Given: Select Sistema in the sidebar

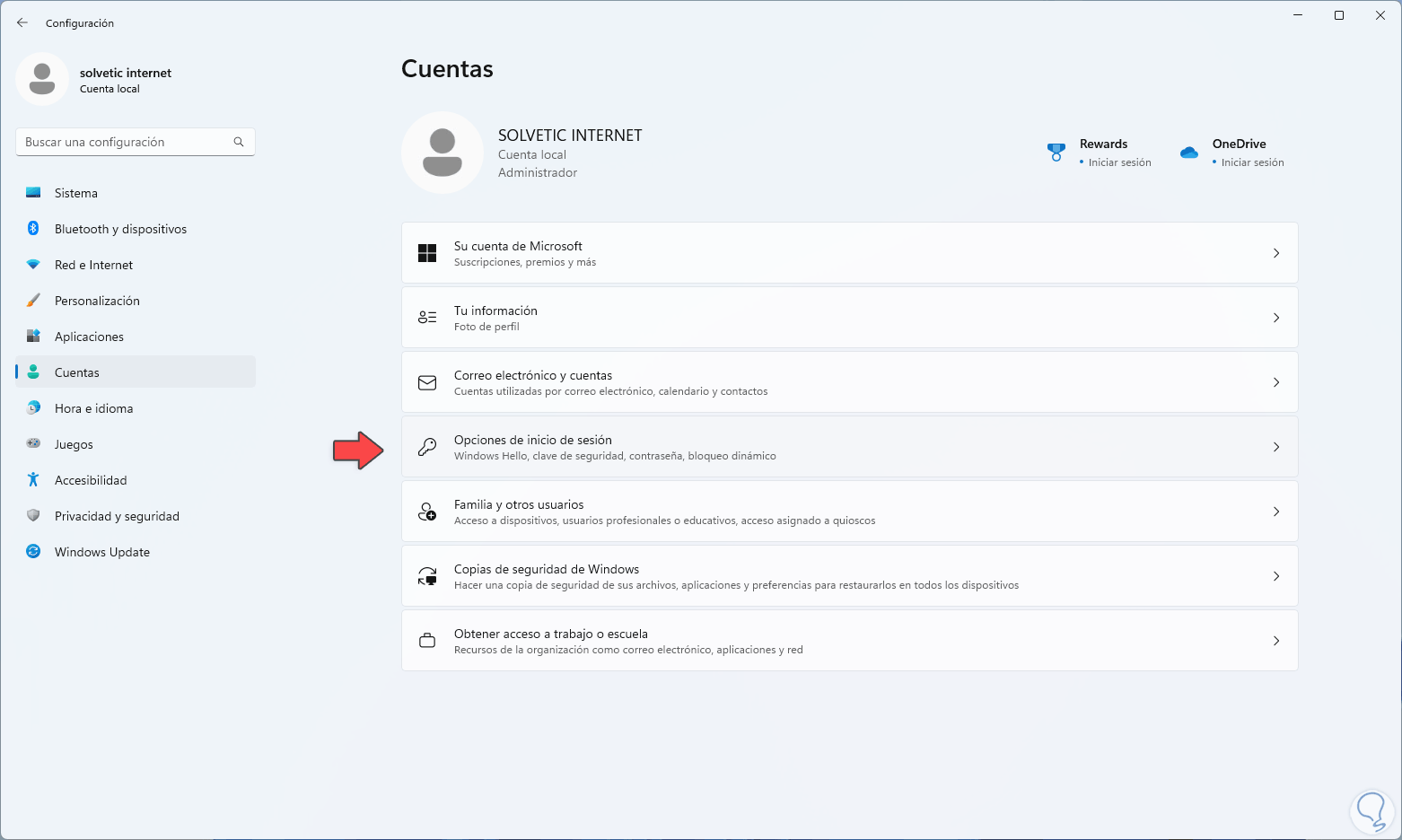Looking at the screenshot, I should pyautogui.click(x=76, y=193).
